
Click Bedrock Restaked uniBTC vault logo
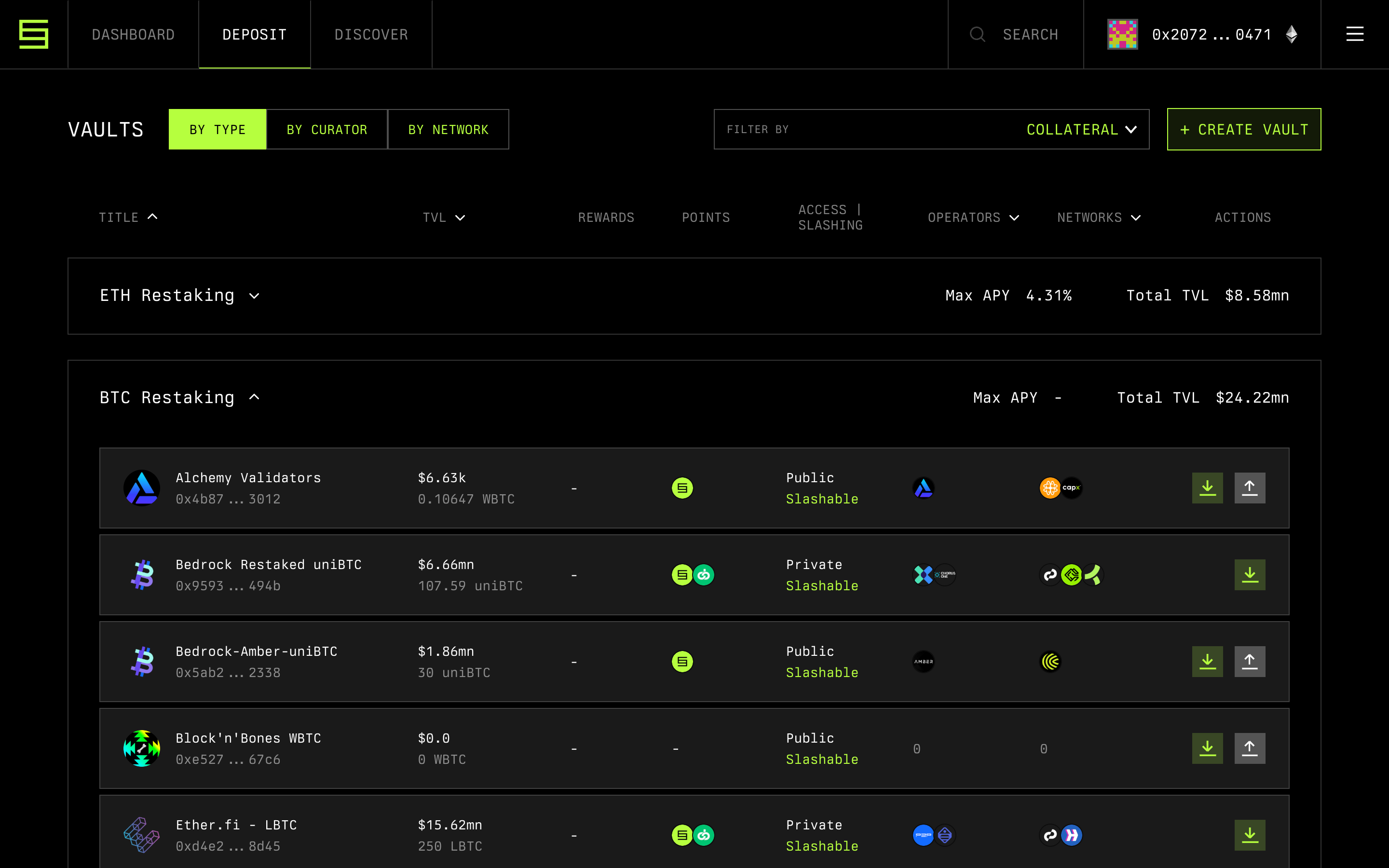click(x=142, y=575)
